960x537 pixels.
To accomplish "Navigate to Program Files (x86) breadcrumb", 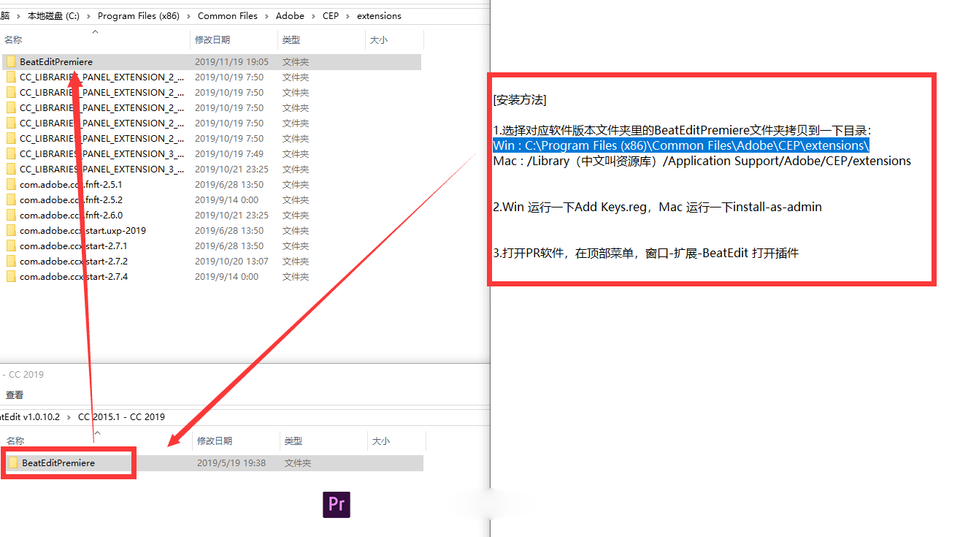I will click(x=138, y=16).
